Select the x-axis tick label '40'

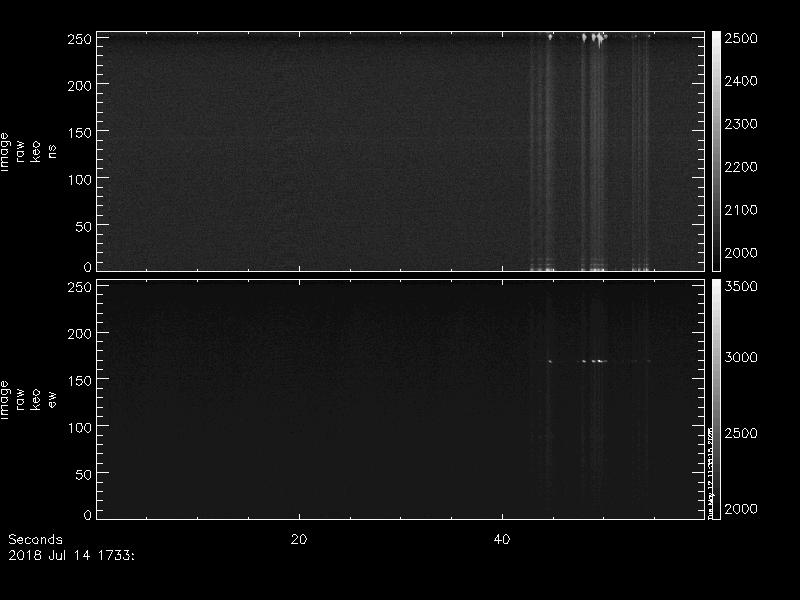point(502,539)
